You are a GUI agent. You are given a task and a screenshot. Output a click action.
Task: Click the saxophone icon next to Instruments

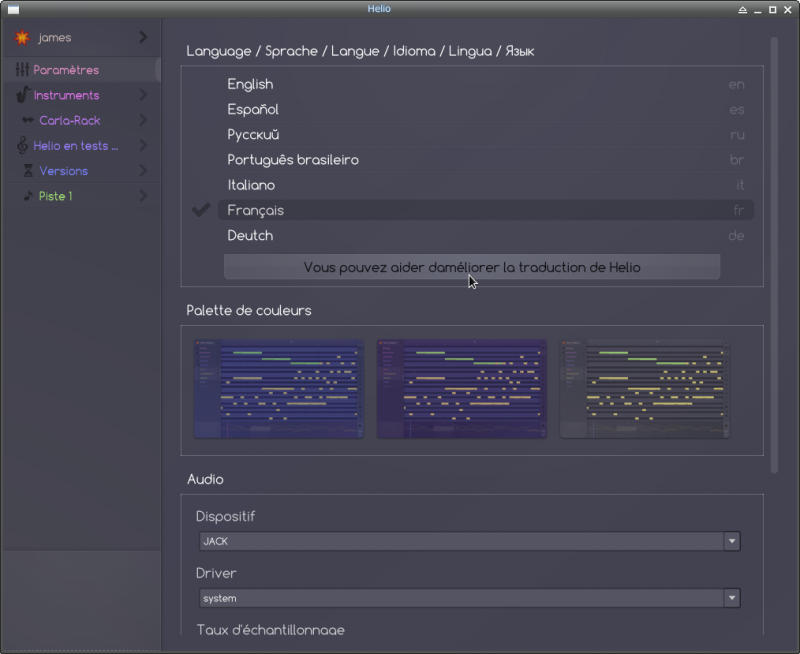point(22,96)
